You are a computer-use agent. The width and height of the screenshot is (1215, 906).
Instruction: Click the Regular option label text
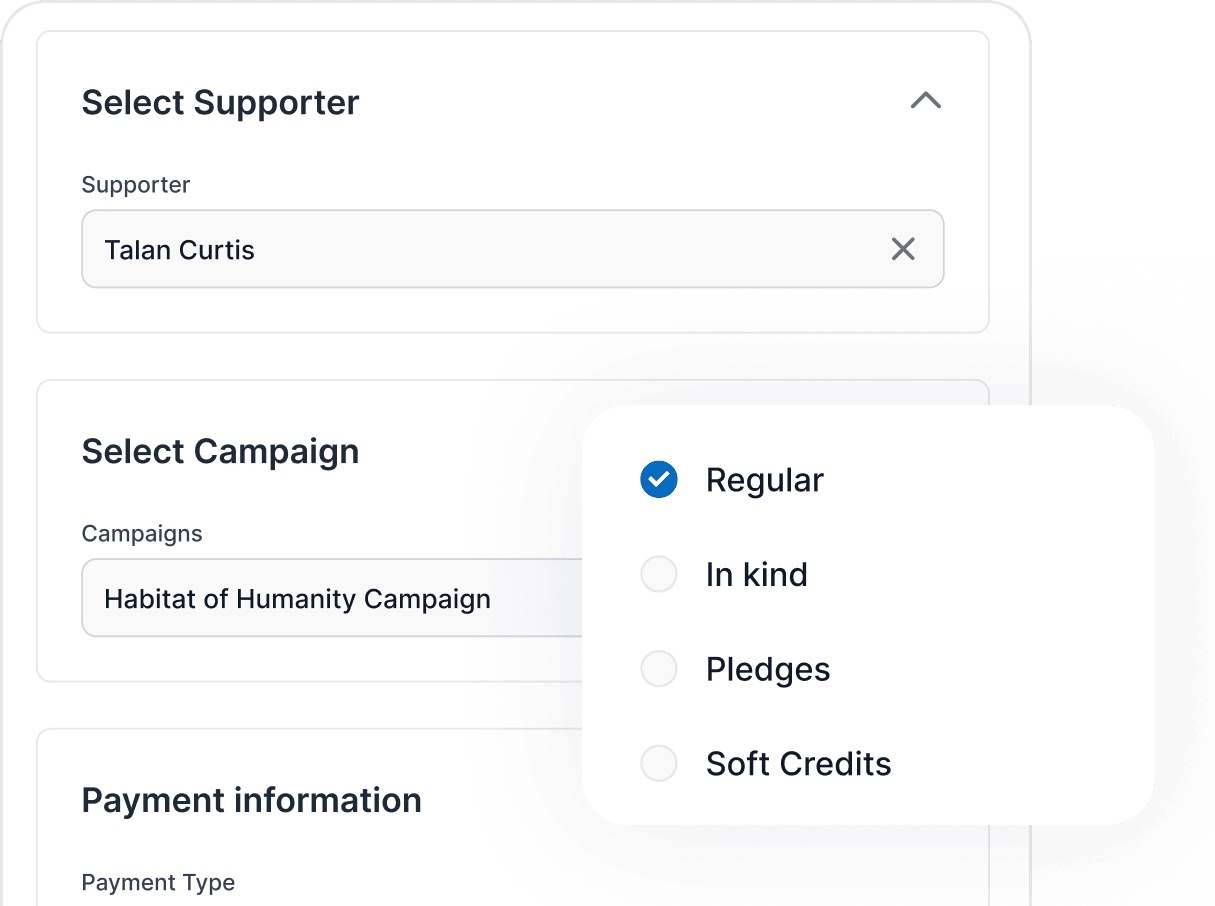click(x=764, y=480)
